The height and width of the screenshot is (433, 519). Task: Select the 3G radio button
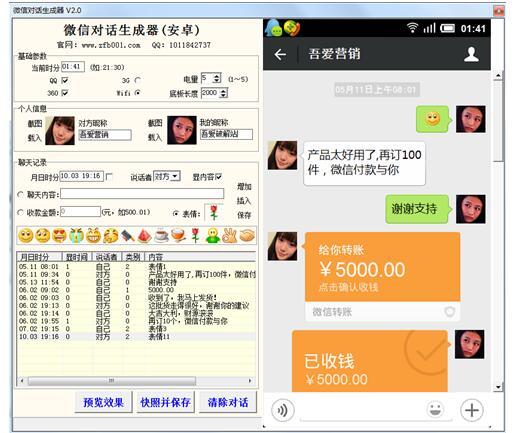click(138, 80)
